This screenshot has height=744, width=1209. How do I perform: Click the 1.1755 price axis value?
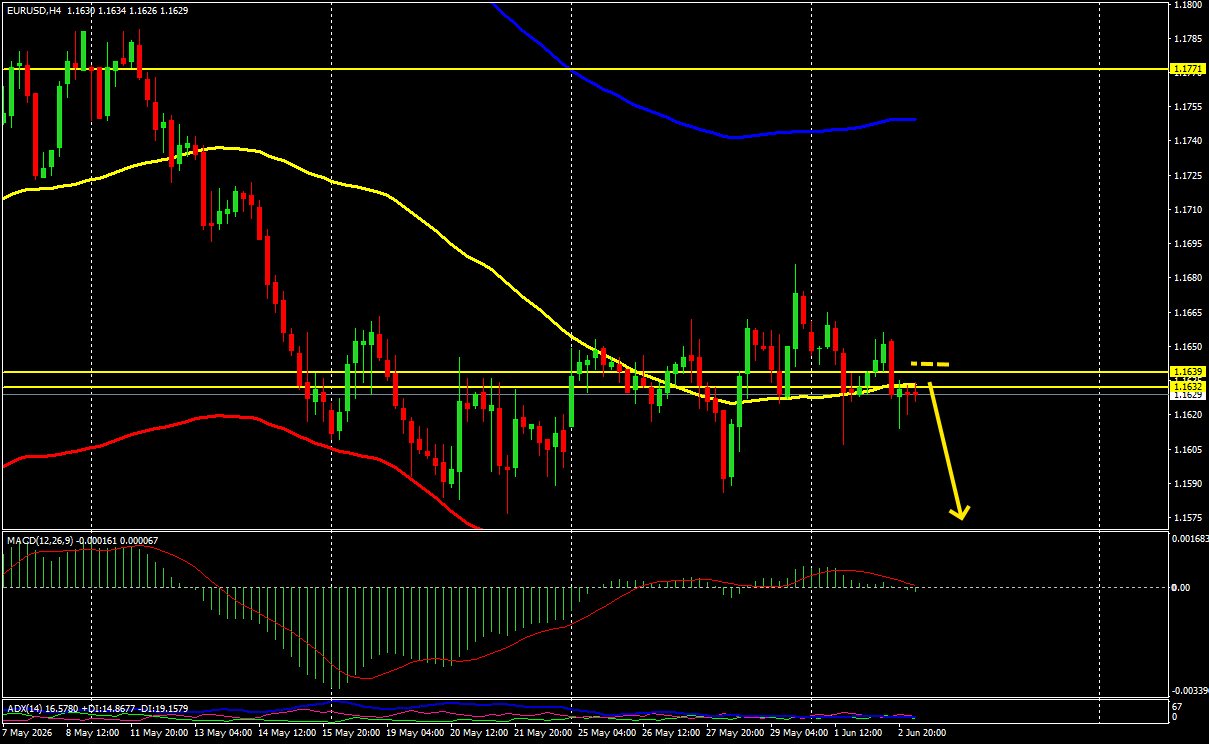coord(1189,107)
